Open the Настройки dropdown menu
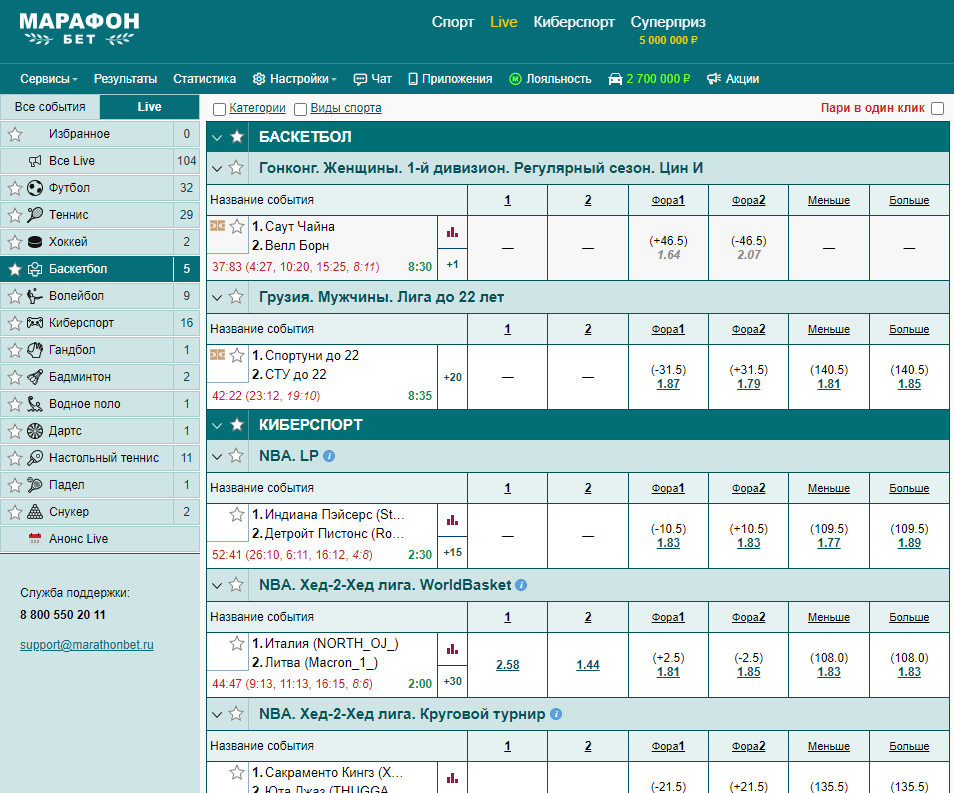Screen dimensions: 954x793 (x=294, y=79)
